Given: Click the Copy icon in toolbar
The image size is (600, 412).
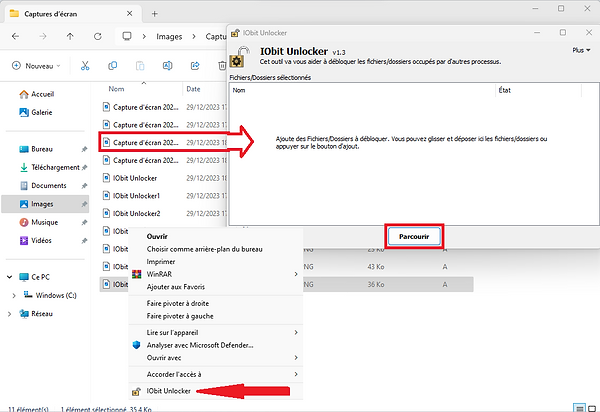Looking at the screenshot, I should pos(112,66).
